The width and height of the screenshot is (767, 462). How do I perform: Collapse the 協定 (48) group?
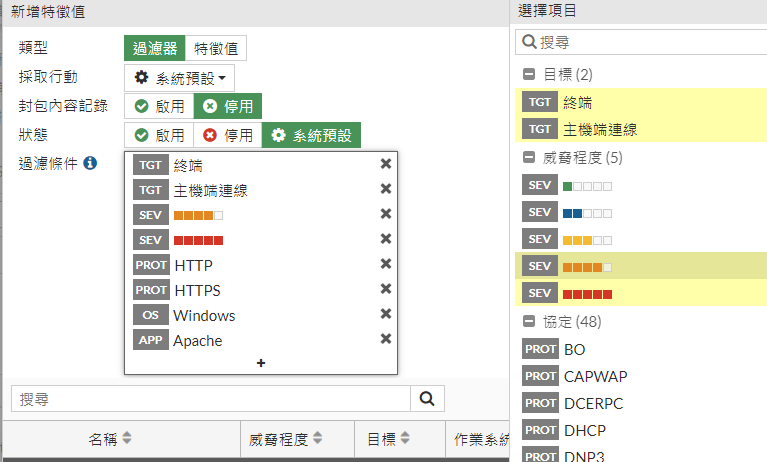point(528,322)
